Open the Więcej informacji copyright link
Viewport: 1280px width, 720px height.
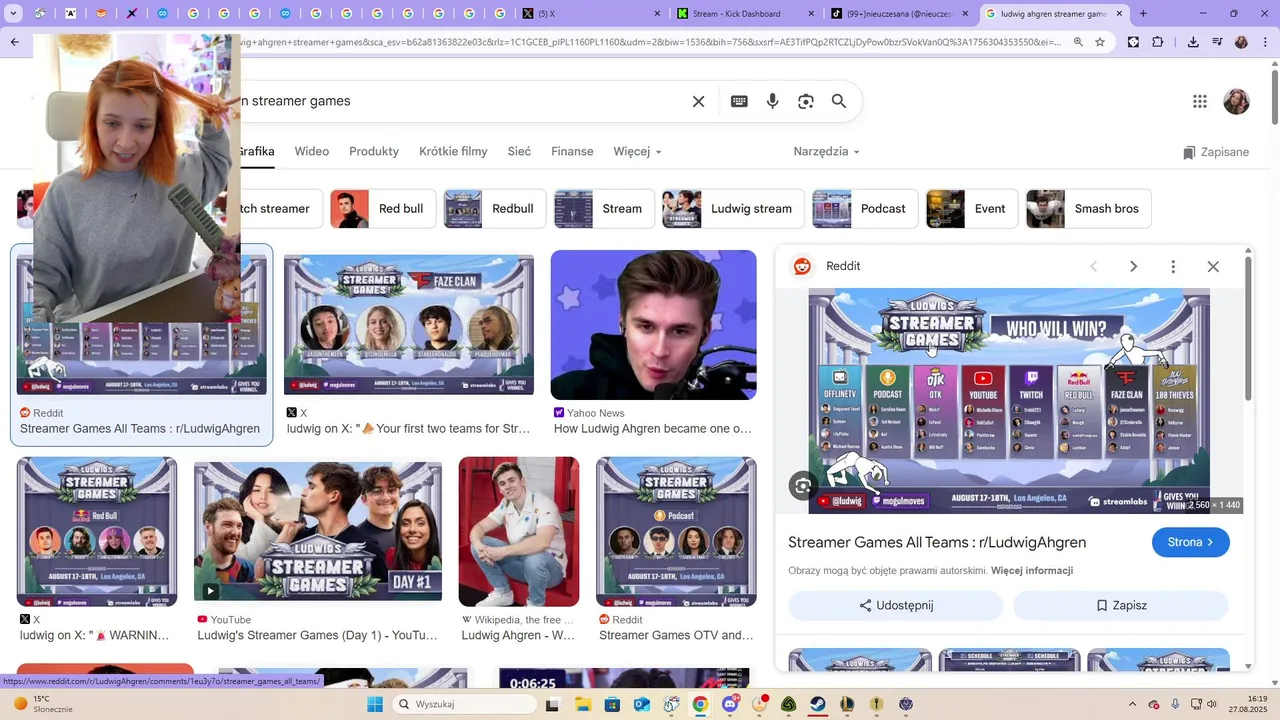pos(1032,571)
